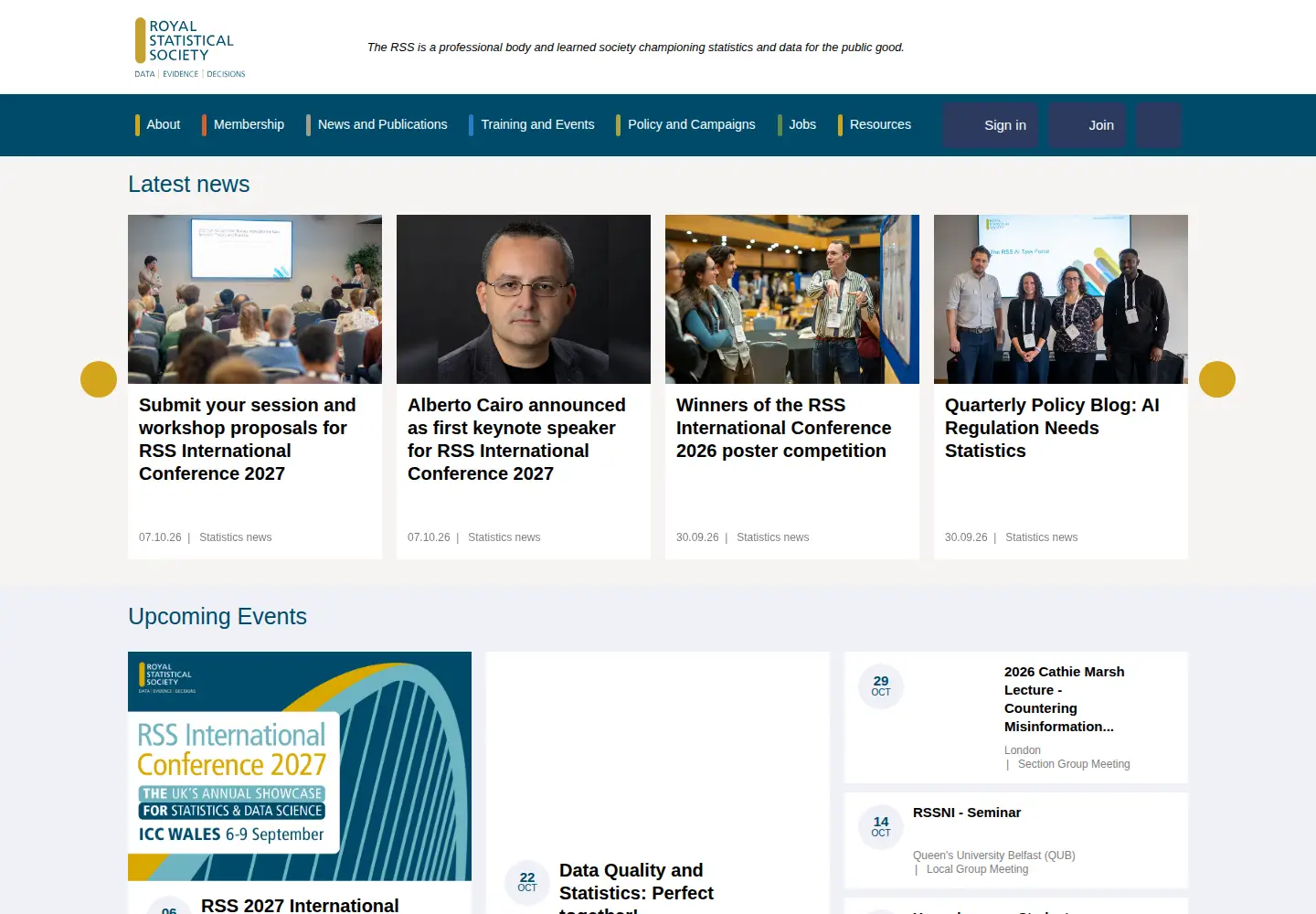Click 'Section Group Meeting' label

coord(1074,764)
